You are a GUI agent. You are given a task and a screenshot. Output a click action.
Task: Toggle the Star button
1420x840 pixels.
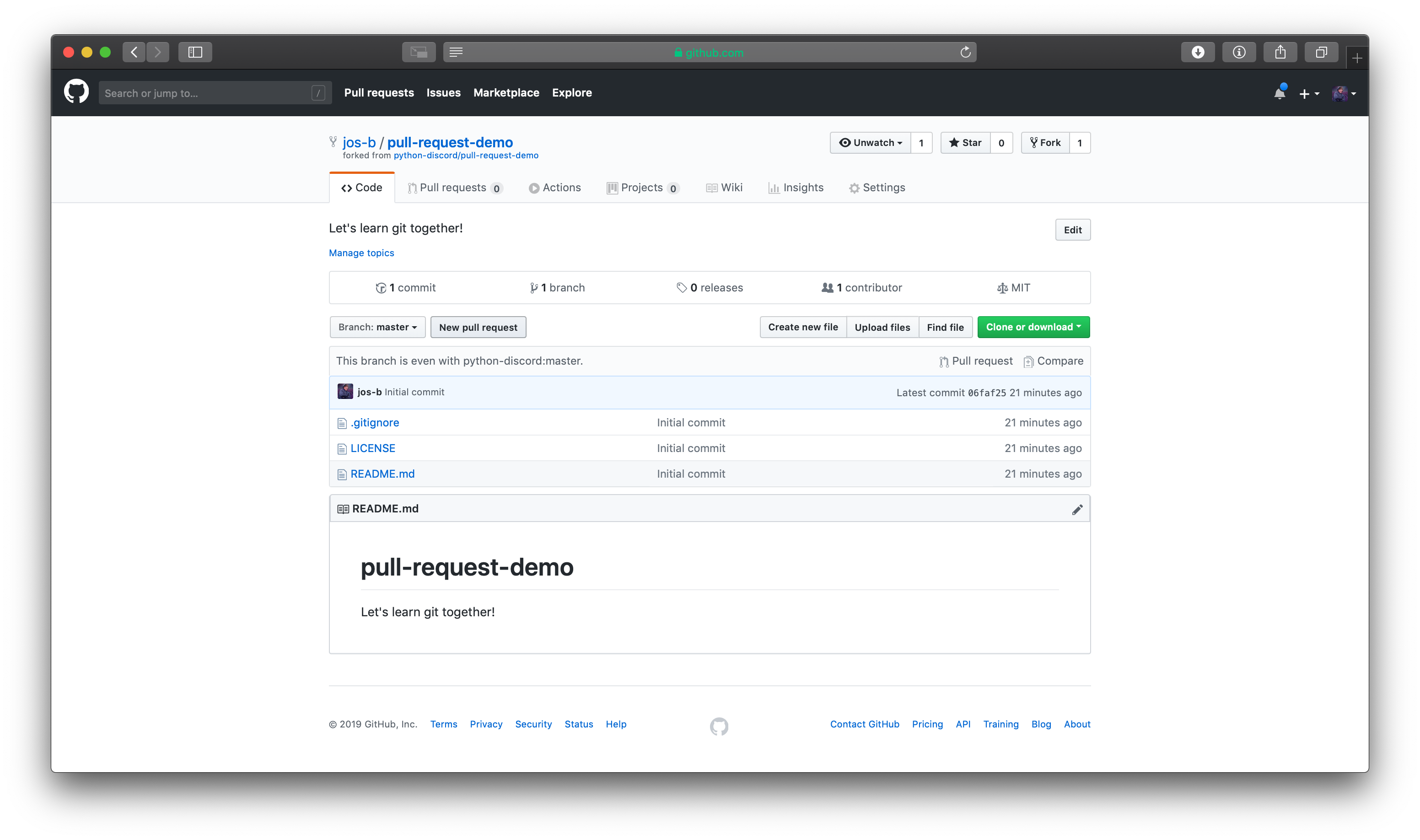point(966,143)
